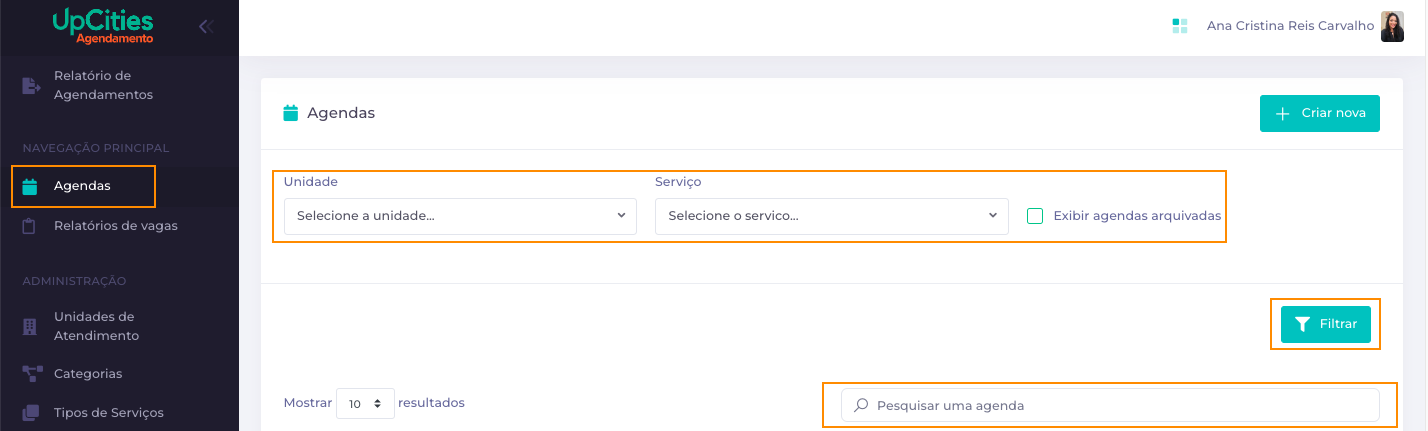
Task: Collapse the sidebar with the double chevron
Action: [206, 27]
